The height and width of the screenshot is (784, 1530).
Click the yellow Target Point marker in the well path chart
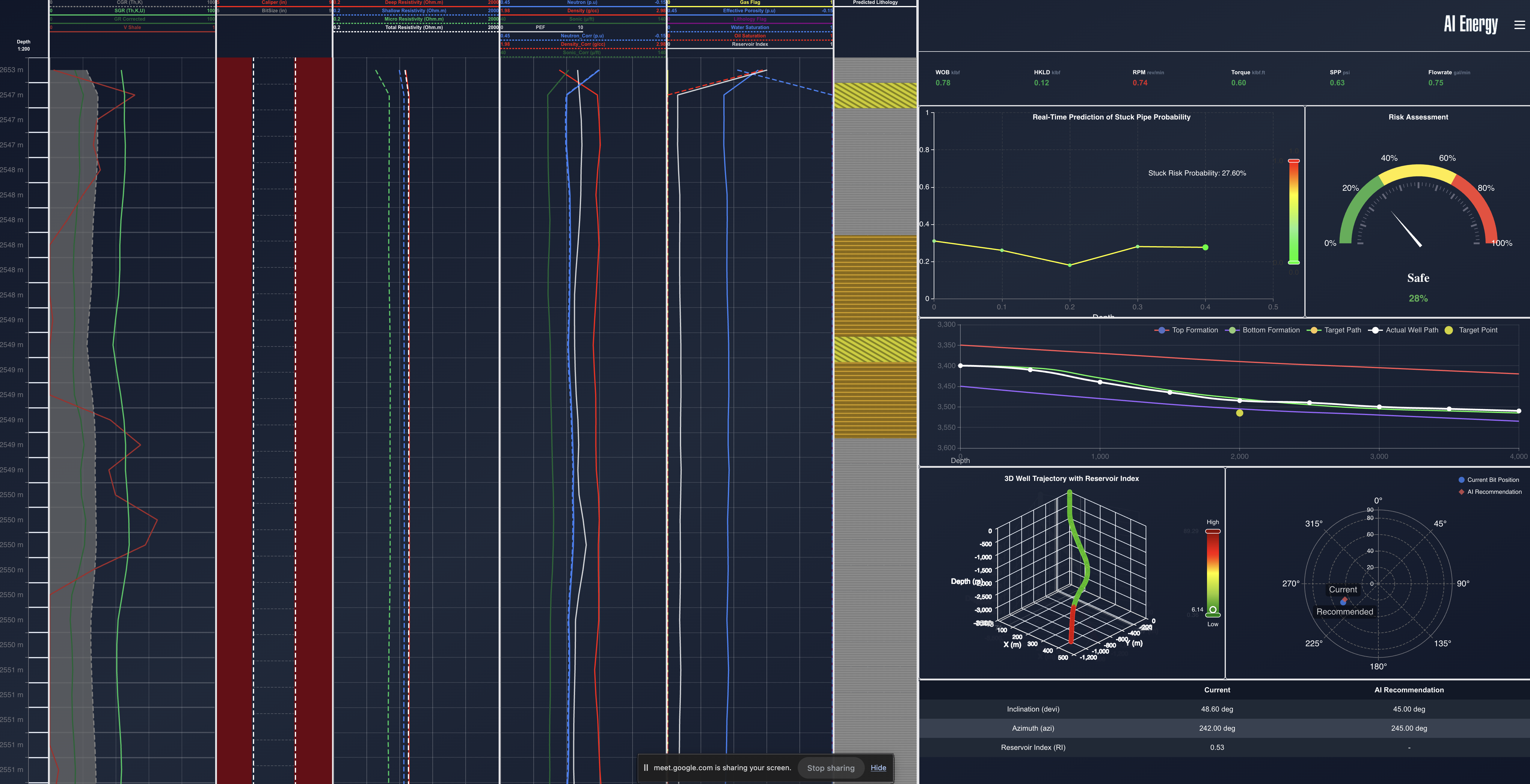tap(1239, 413)
